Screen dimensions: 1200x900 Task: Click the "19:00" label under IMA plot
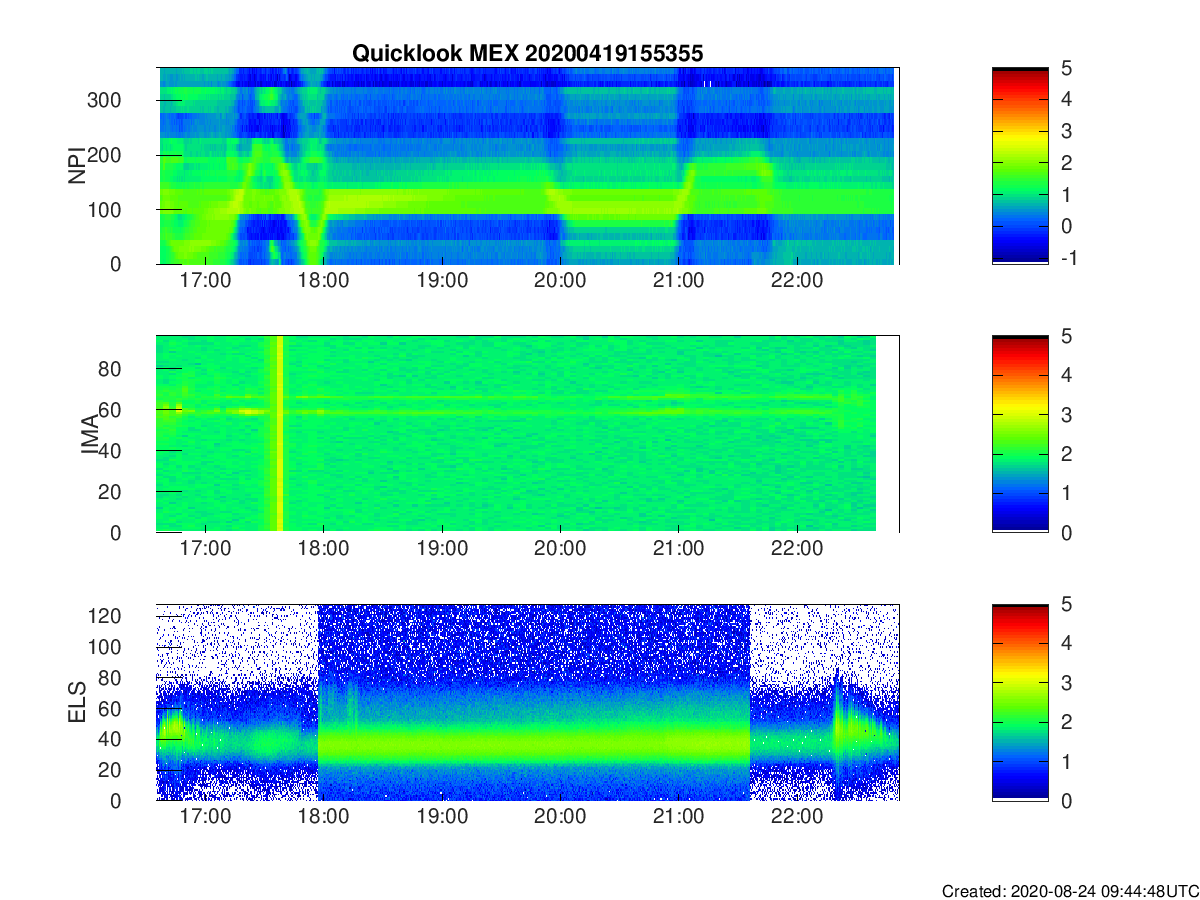coord(442,549)
